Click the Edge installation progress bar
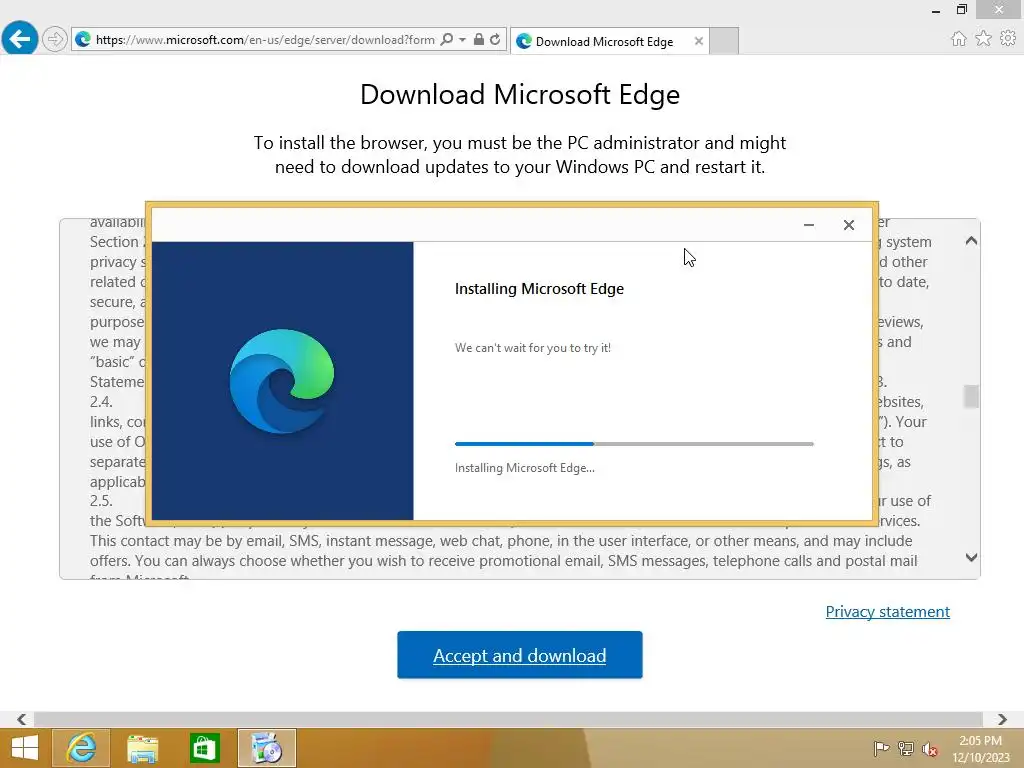This screenshot has height=768, width=1024. coord(634,444)
